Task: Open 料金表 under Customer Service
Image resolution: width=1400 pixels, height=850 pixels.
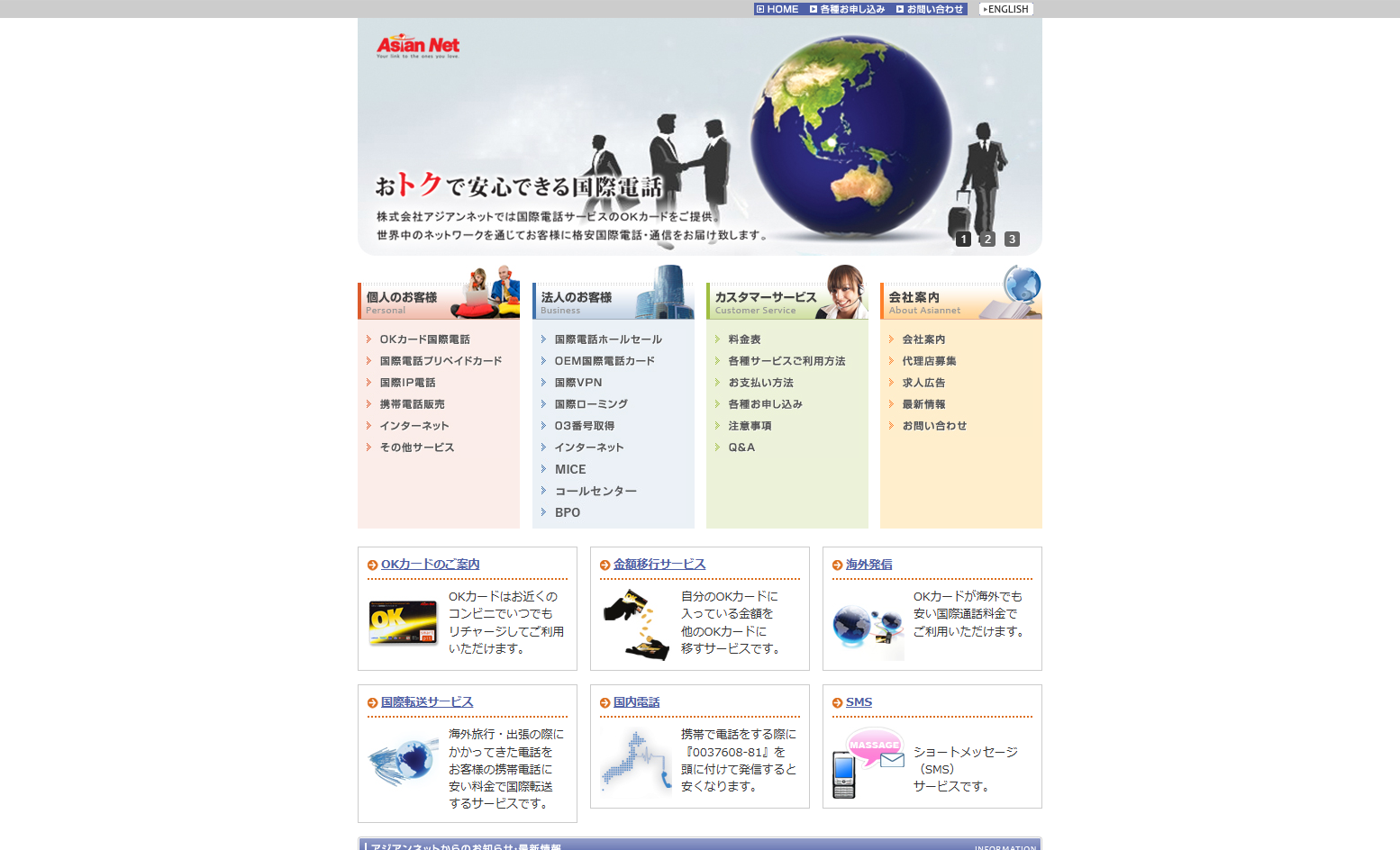Action: point(744,339)
